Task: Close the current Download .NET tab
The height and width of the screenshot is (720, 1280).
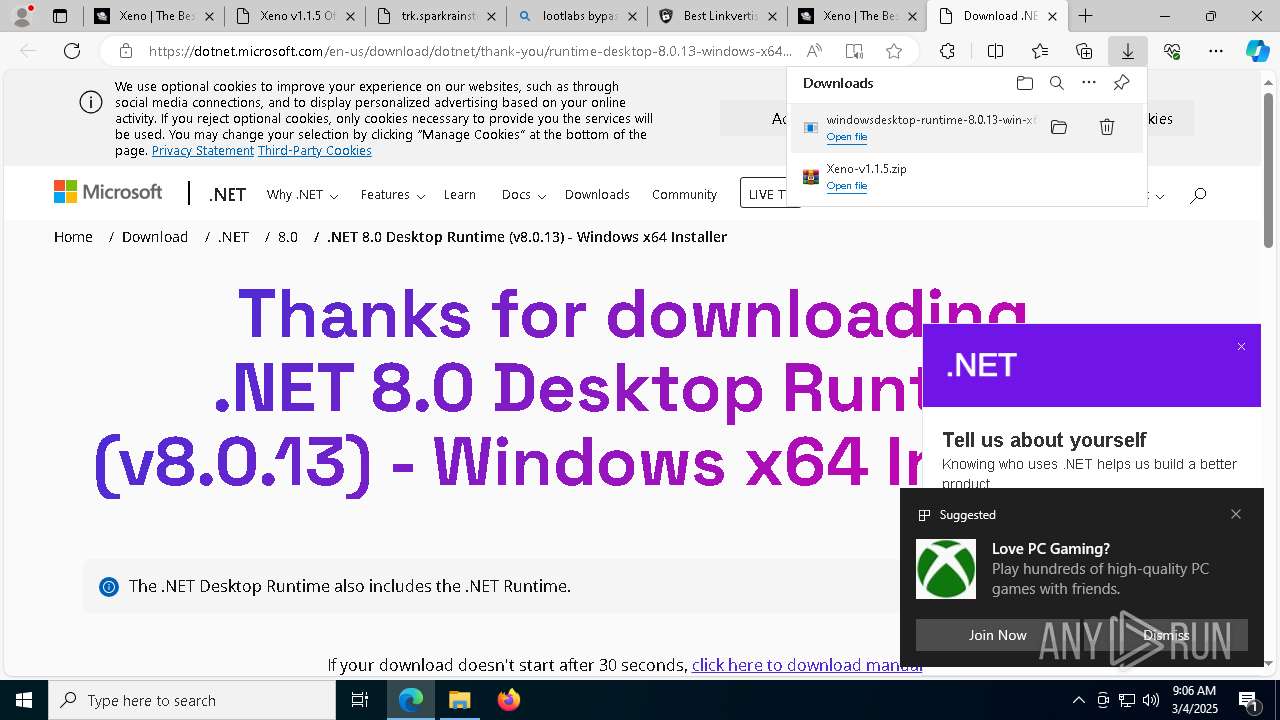Action: pyautogui.click(x=1052, y=16)
